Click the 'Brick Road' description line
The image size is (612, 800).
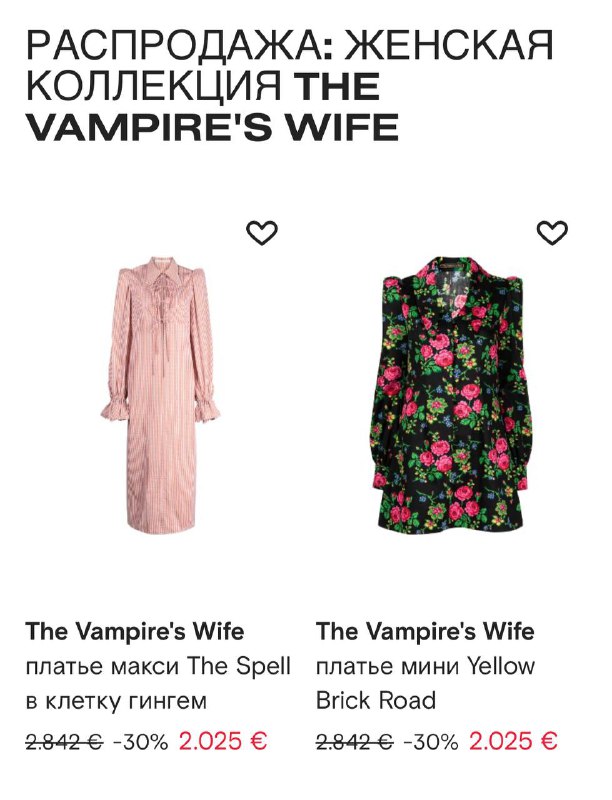tap(376, 701)
